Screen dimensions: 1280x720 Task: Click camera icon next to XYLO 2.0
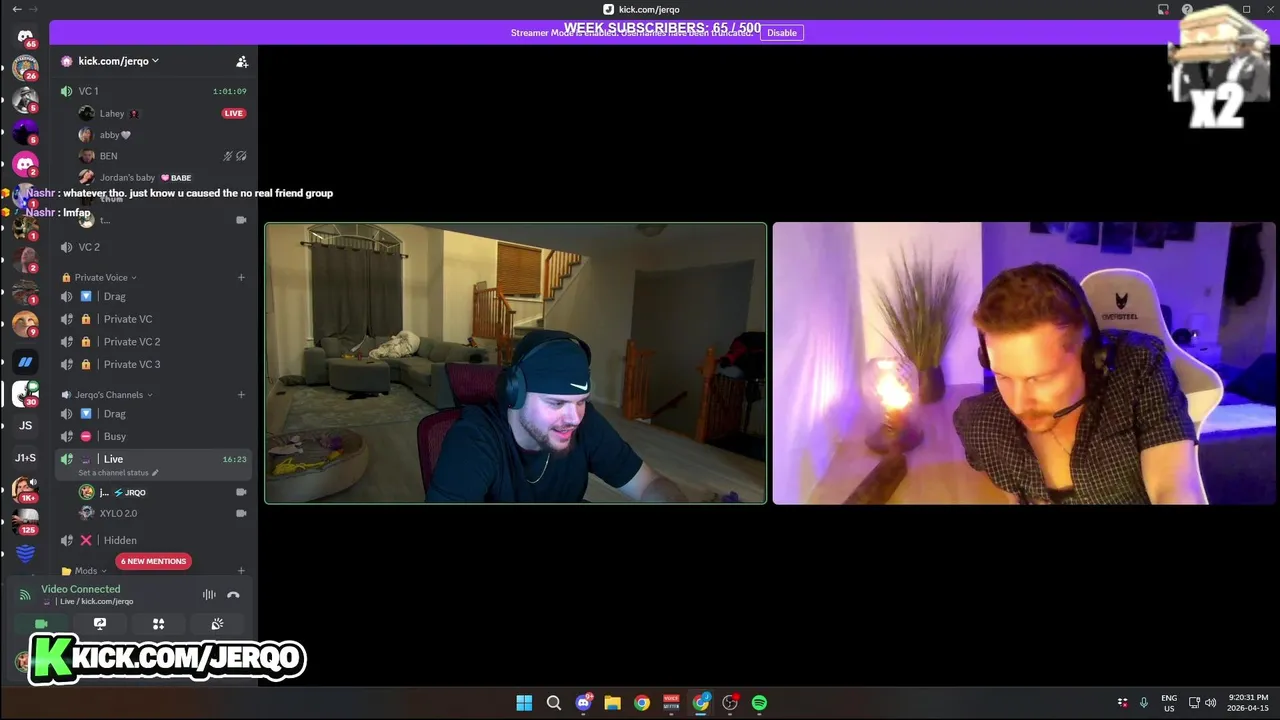point(241,513)
